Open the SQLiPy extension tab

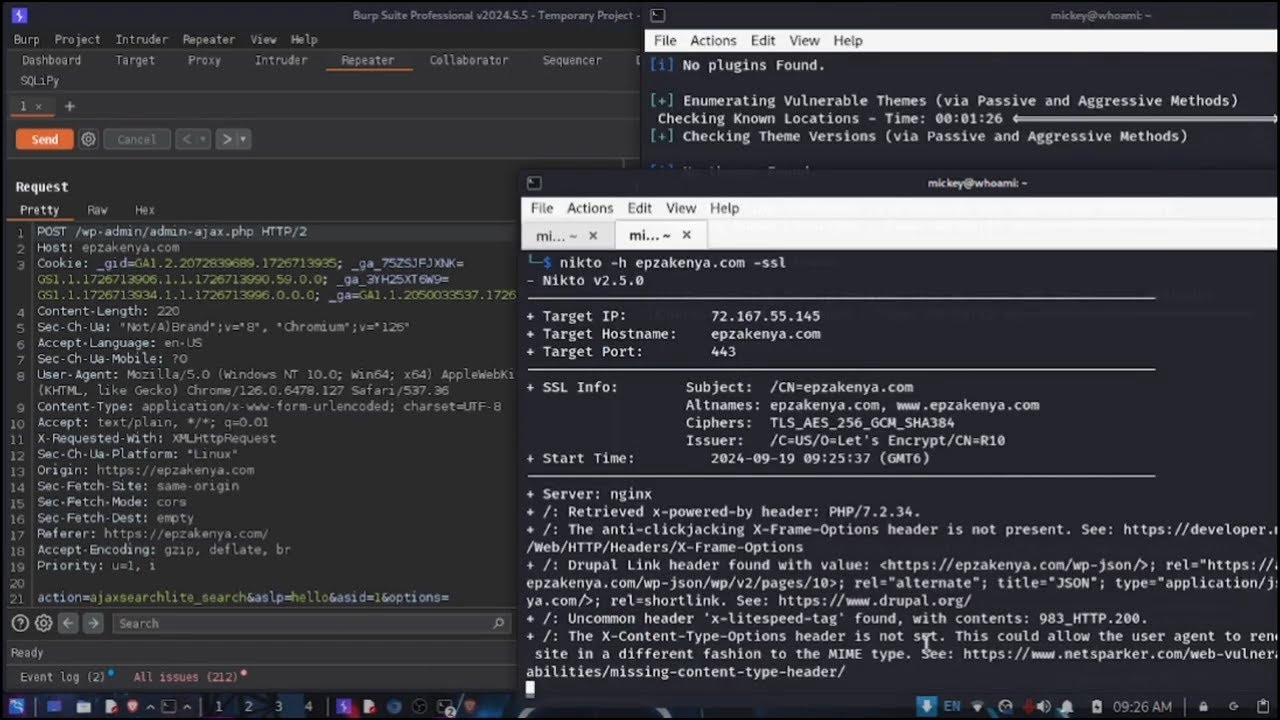coord(40,80)
